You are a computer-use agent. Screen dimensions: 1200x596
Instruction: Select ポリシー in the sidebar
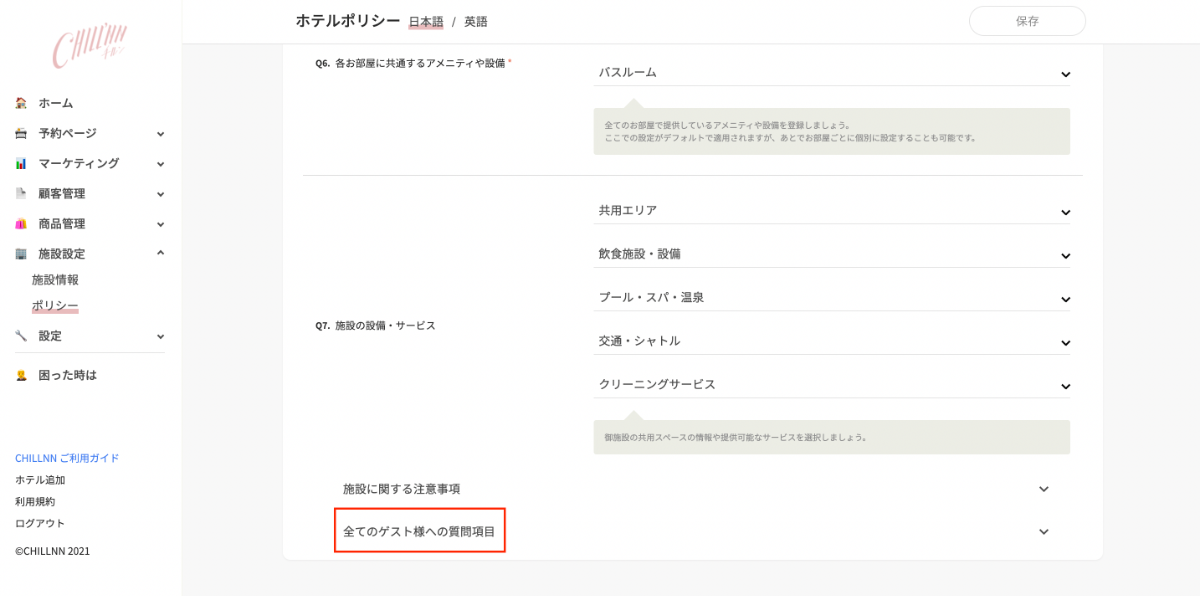coord(55,306)
